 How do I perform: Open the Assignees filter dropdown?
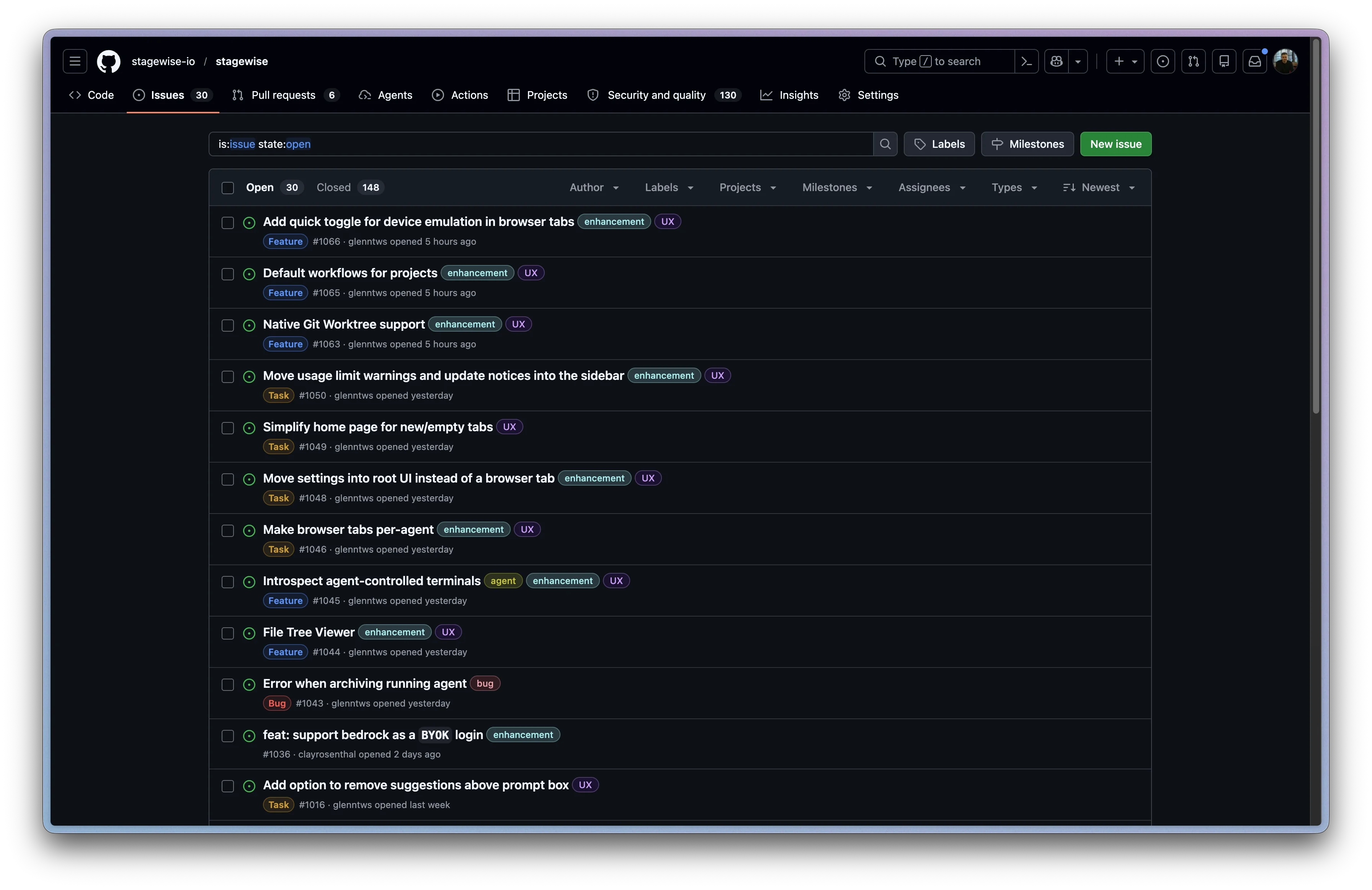(932, 188)
